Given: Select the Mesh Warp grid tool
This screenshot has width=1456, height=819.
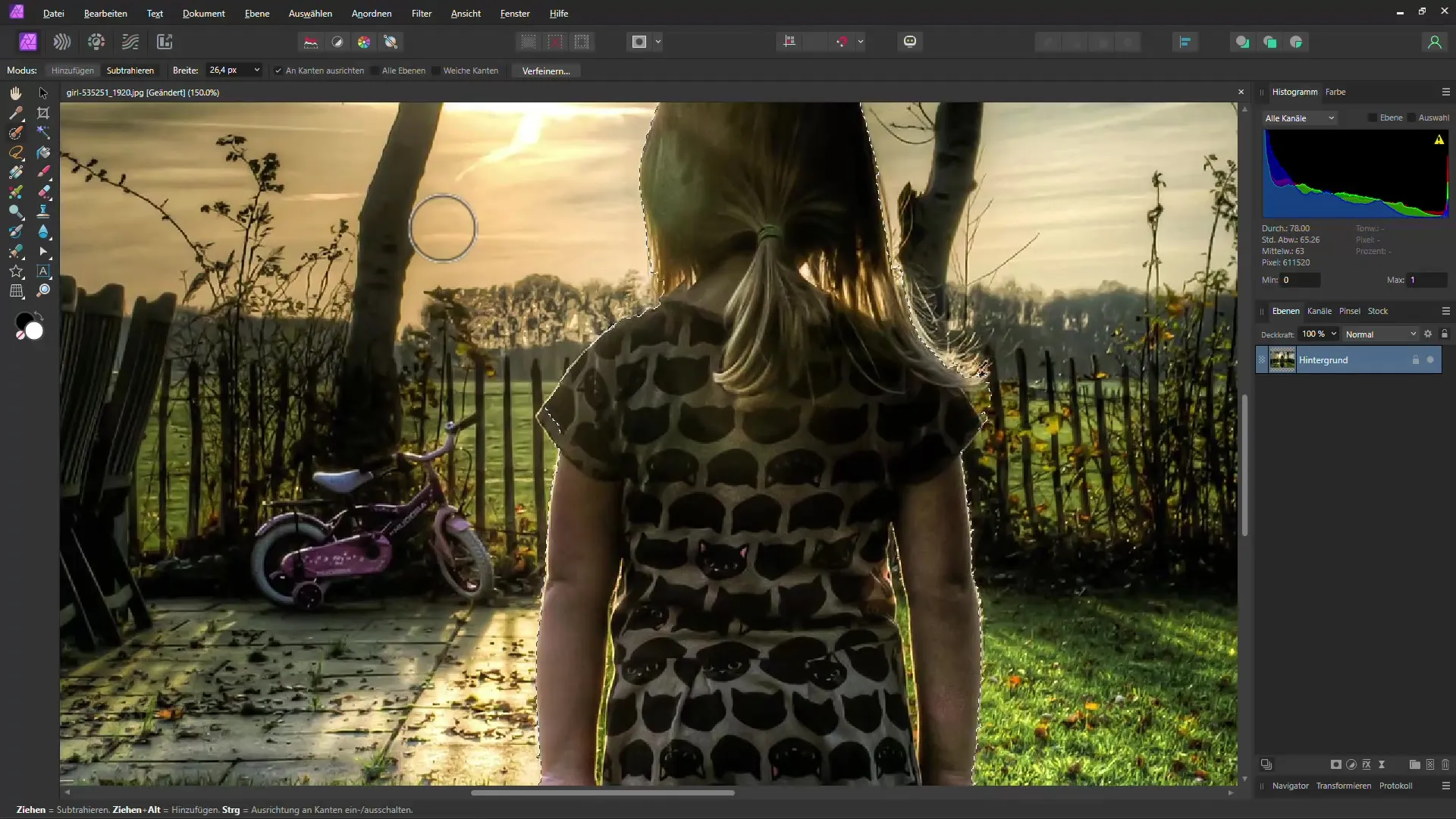Looking at the screenshot, I should [15, 290].
